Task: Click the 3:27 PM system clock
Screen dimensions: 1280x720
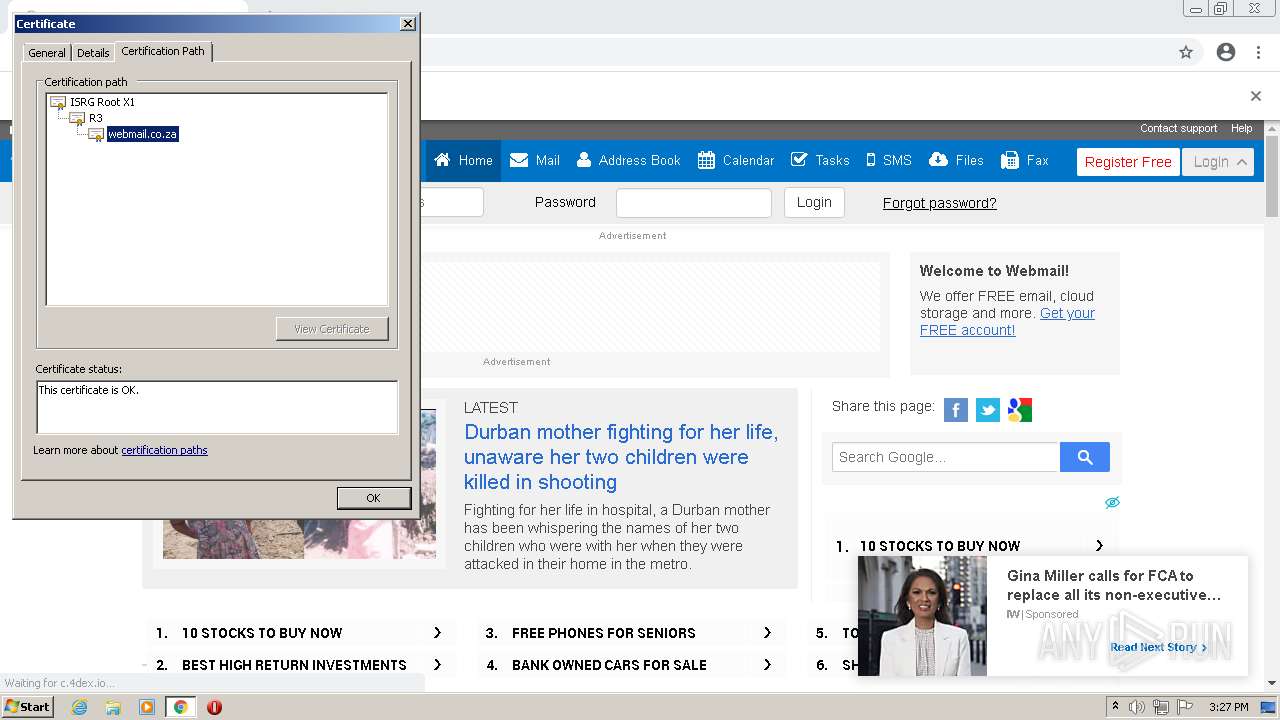Action: tap(1229, 707)
